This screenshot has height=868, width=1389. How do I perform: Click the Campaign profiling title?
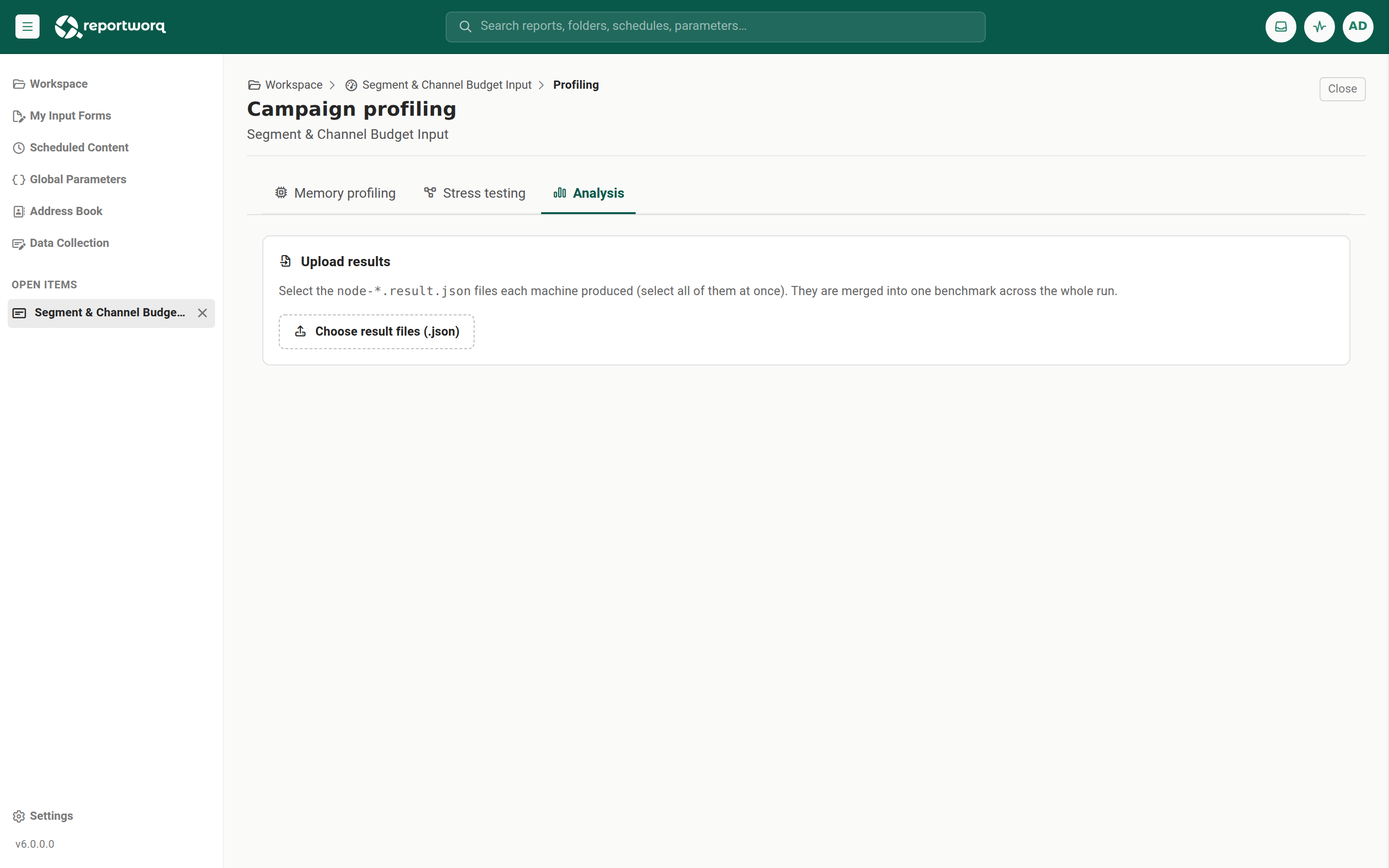pyautogui.click(x=351, y=109)
